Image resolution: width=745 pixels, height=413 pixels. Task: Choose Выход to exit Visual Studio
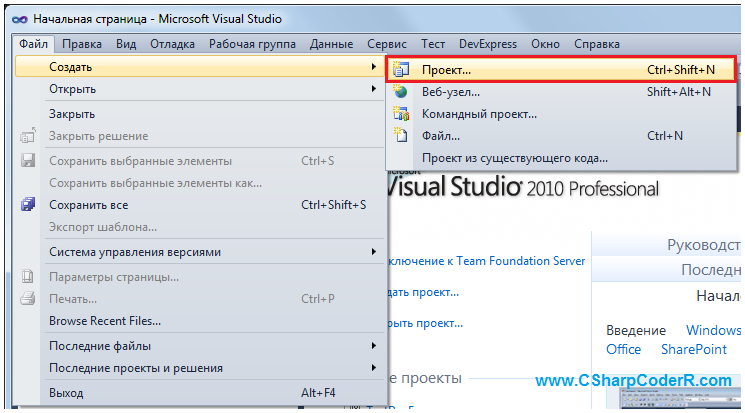tap(66, 393)
